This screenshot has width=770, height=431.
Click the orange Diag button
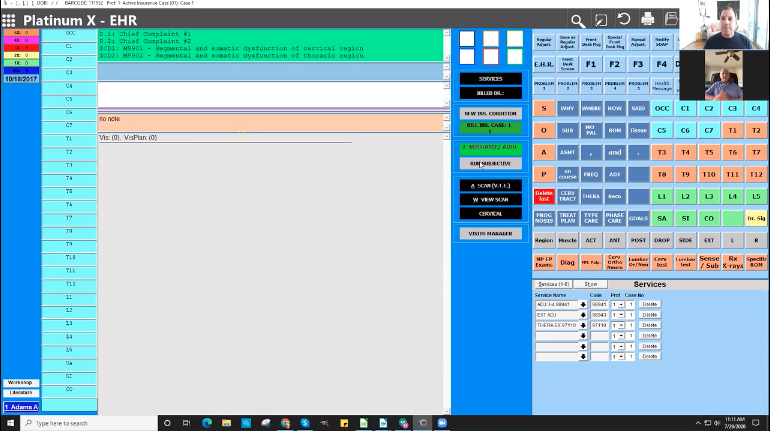coord(567,262)
